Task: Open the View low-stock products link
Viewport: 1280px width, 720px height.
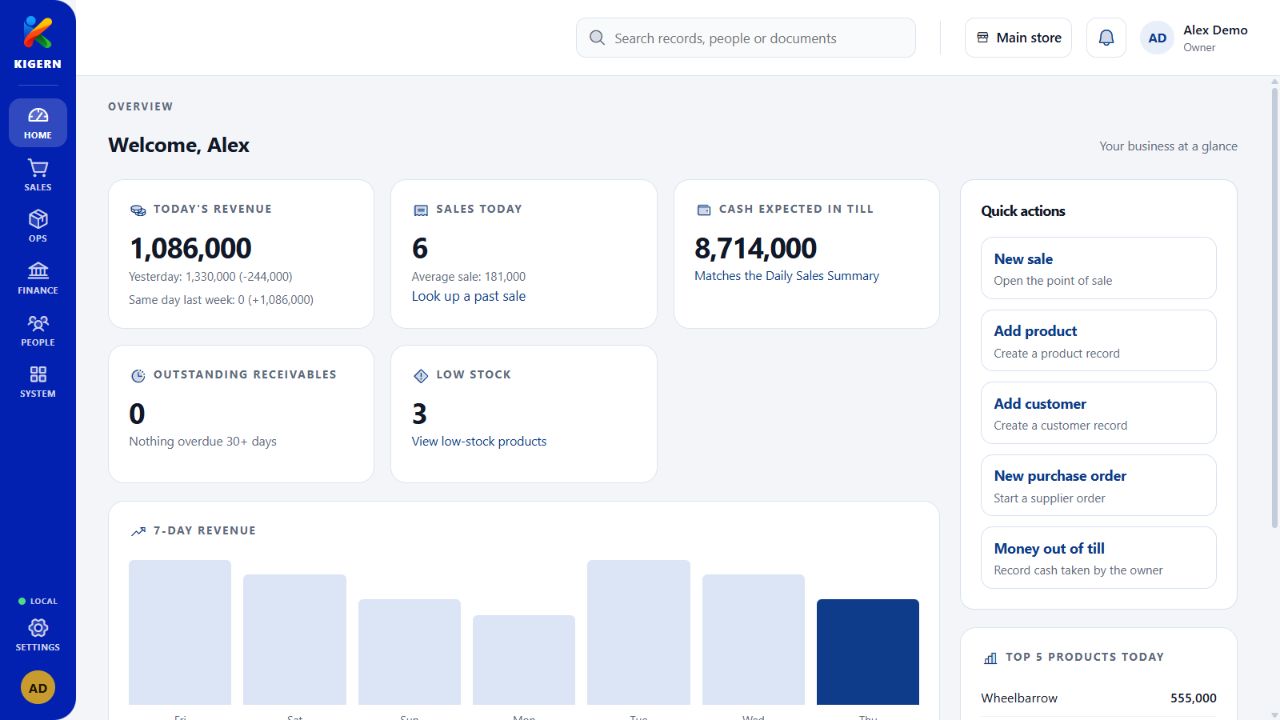Action: pos(479,441)
